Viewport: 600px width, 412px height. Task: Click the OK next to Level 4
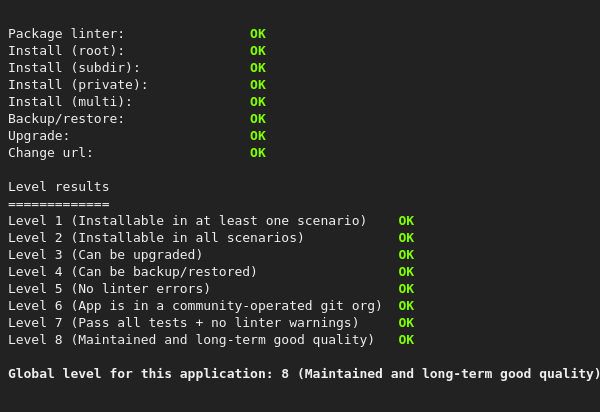pyautogui.click(x=406, y=272)
